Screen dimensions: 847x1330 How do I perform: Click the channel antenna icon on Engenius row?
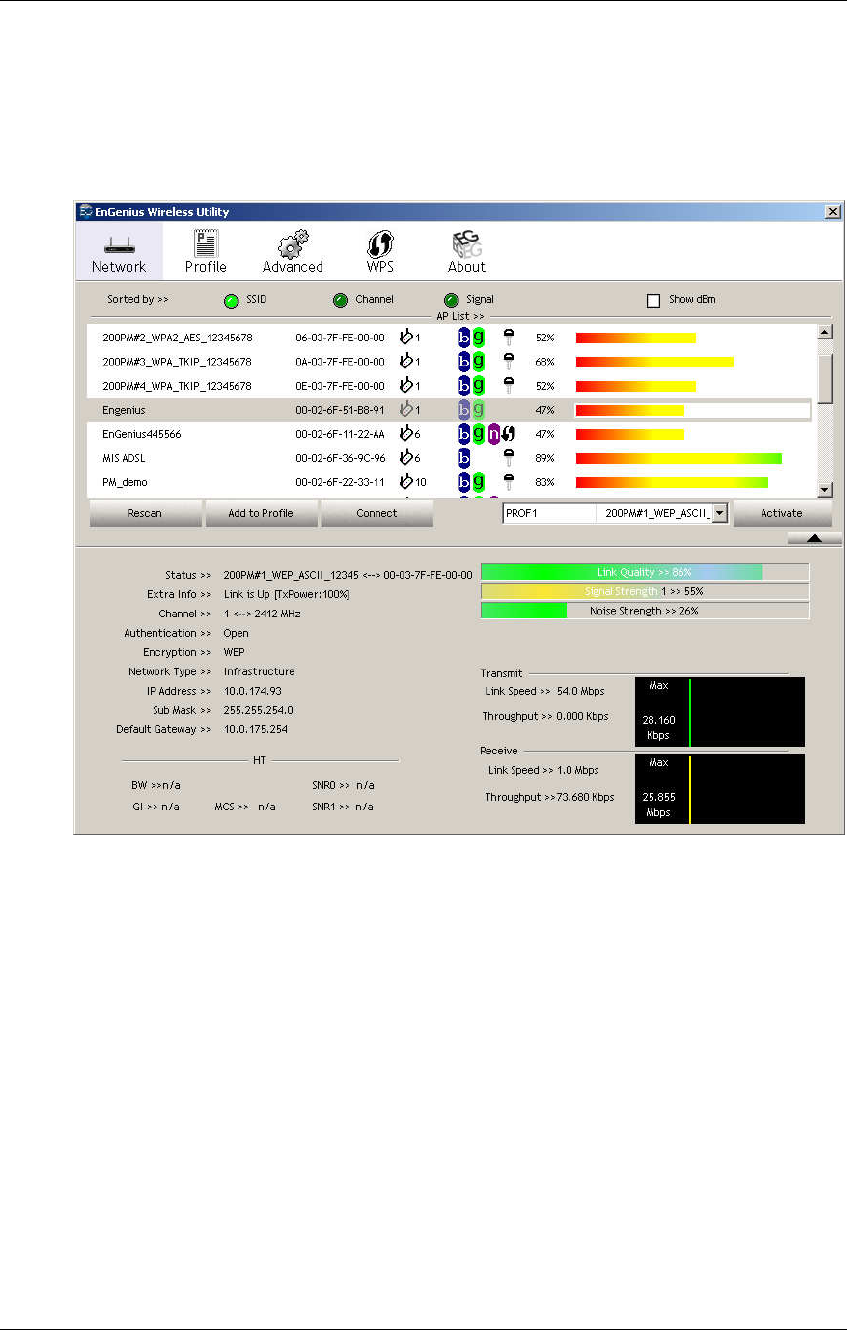[406, 410]
